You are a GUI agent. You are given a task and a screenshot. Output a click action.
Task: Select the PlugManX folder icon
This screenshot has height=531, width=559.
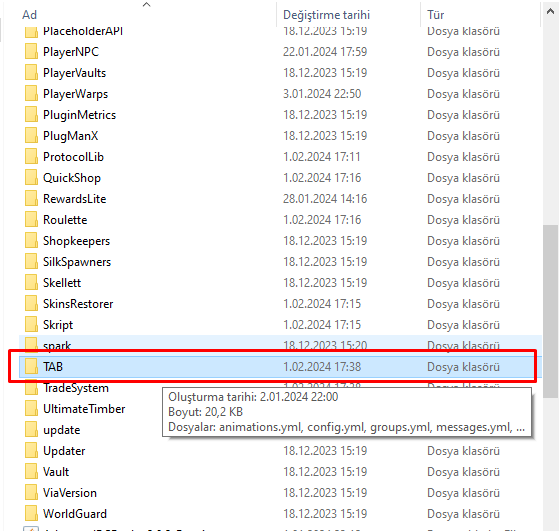point(31,136)
